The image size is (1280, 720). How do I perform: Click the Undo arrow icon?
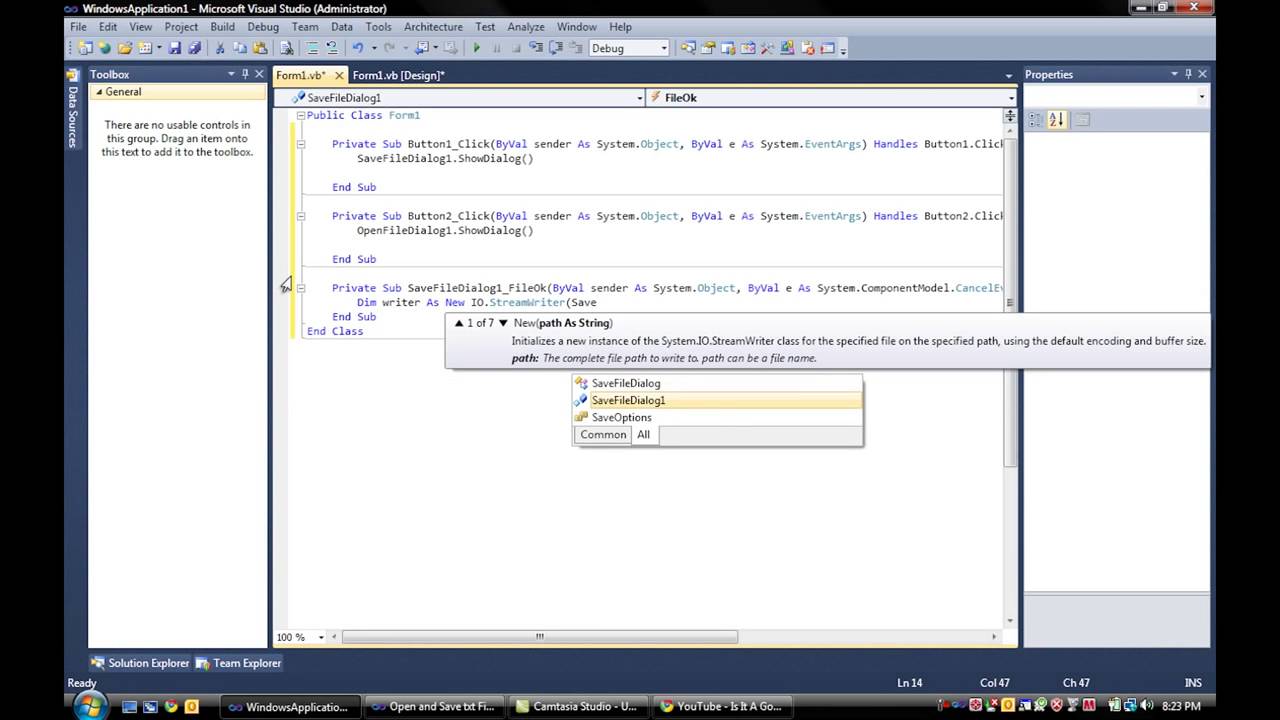click(357, 48)
